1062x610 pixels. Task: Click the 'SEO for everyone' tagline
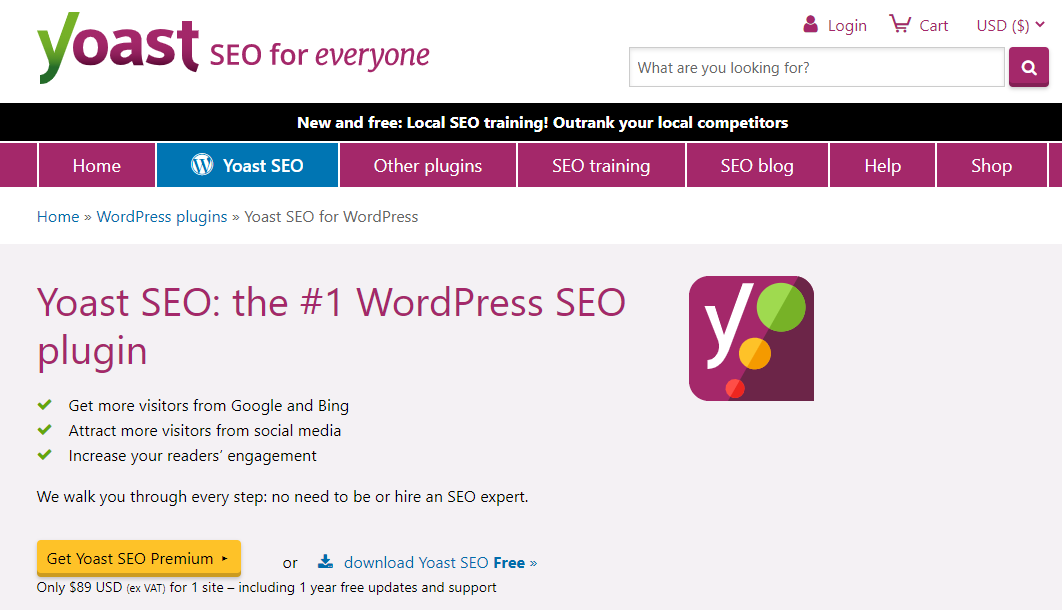click(320, 54)
